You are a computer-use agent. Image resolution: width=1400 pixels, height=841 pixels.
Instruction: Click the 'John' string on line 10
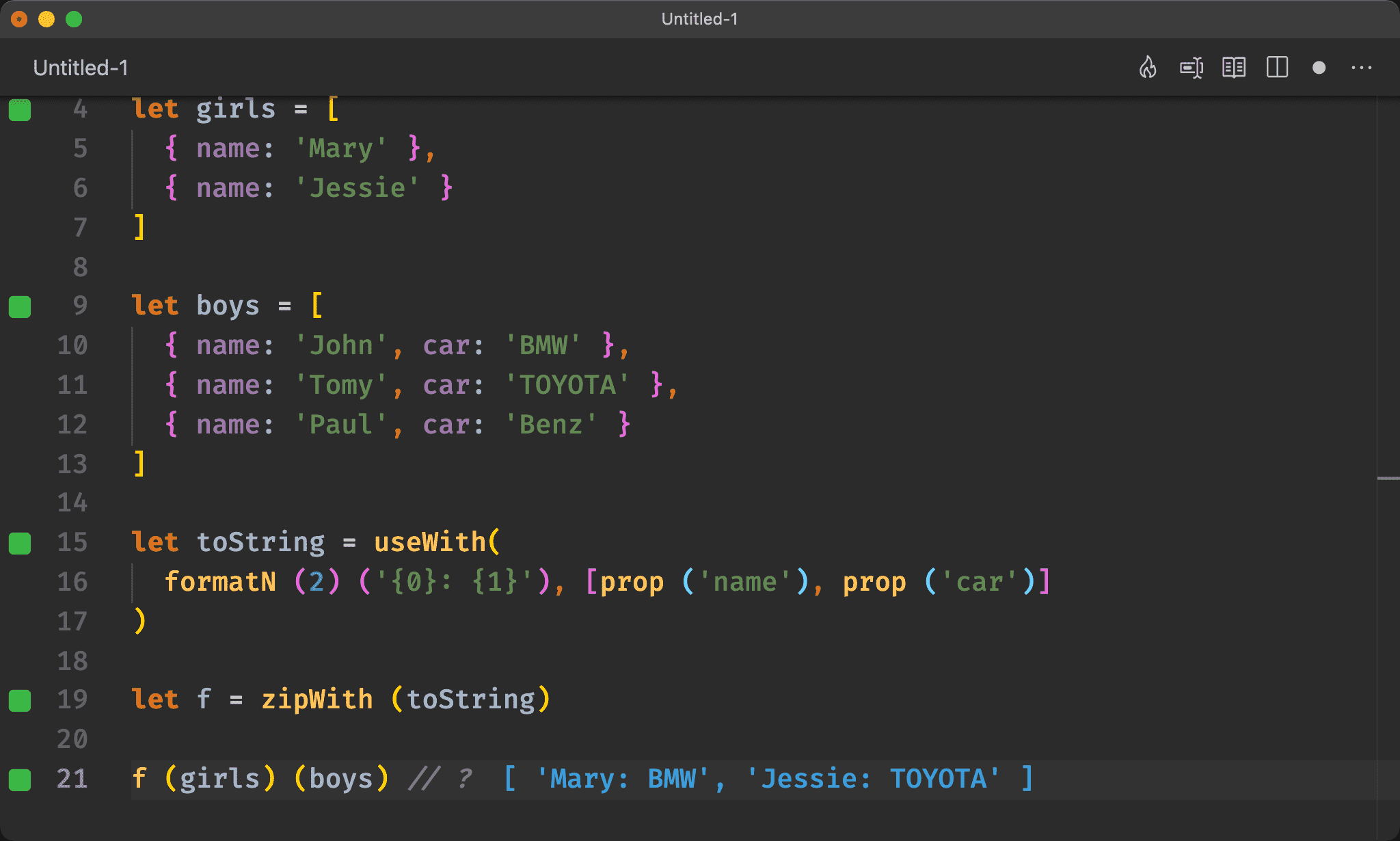tap(341, 345)
